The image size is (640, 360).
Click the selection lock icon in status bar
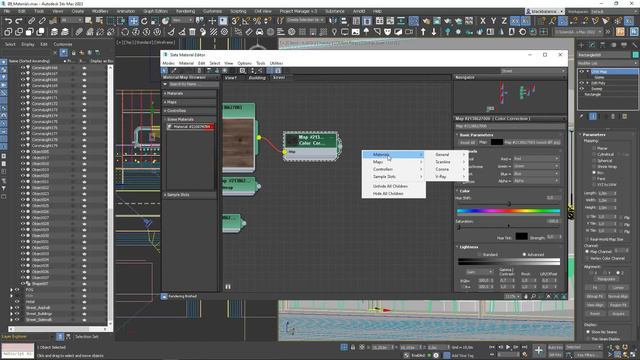click(353, 347)
